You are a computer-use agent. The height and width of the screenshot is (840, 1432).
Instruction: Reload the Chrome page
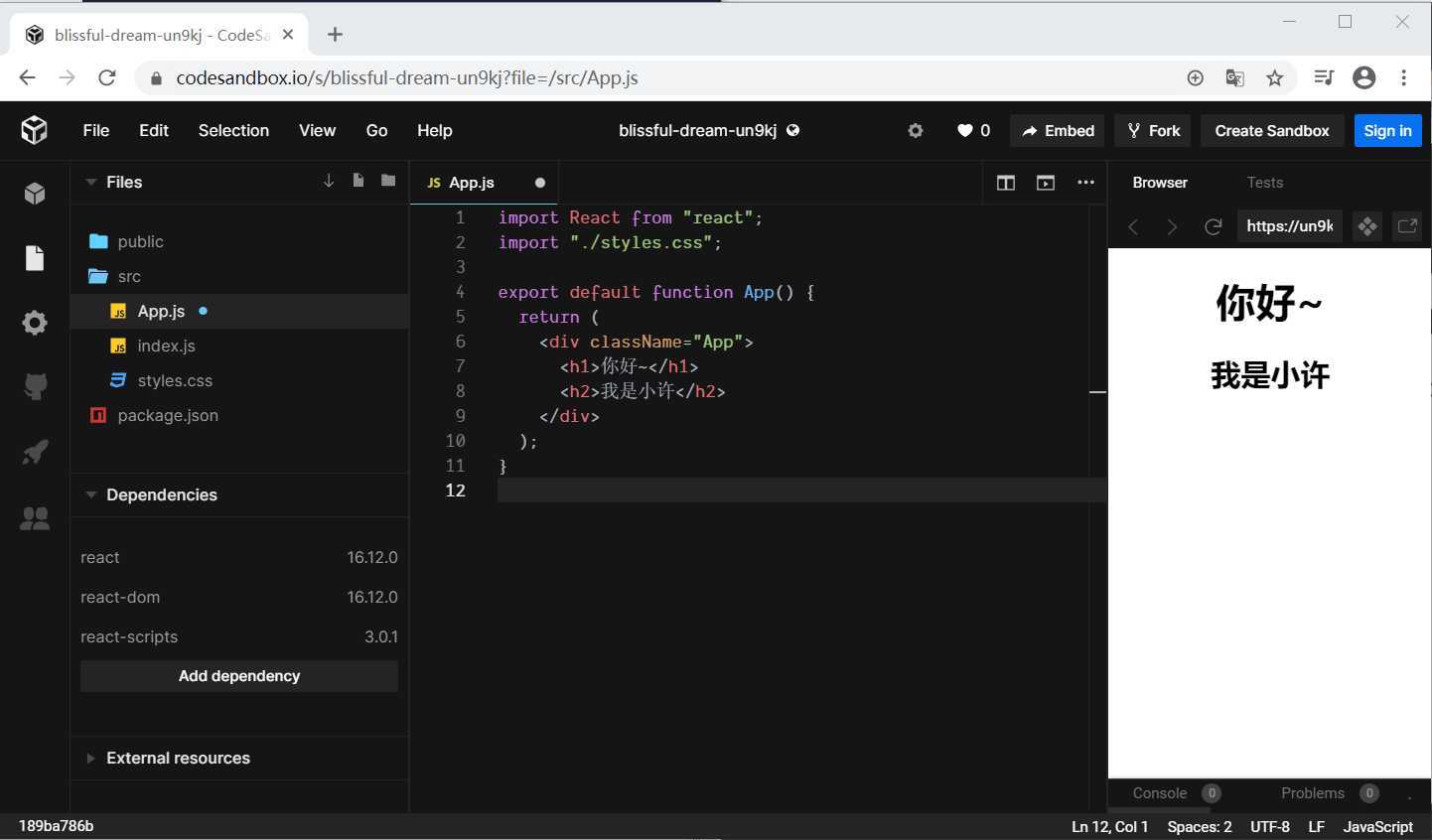tap(107, 77)
